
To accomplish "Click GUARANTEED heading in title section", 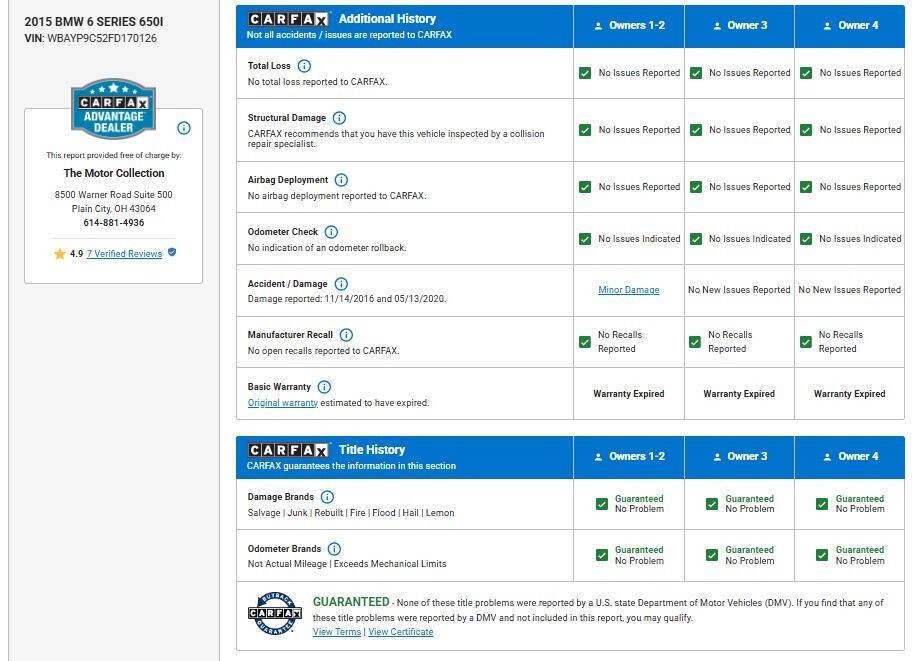I will (x=351, y=602).
